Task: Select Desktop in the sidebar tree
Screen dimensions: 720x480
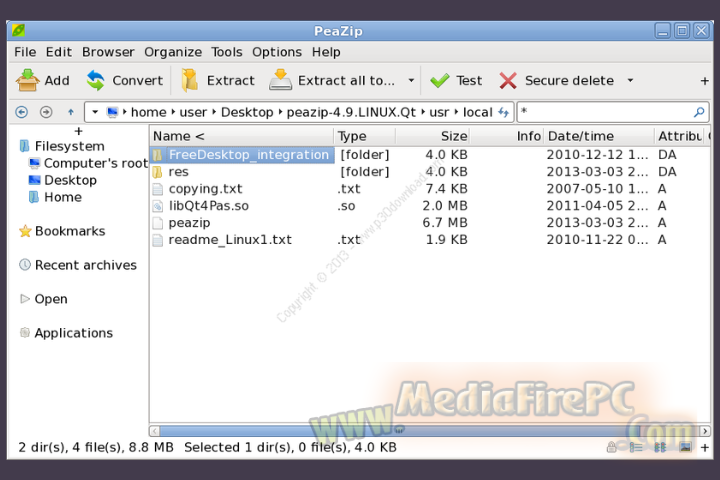Action: tap(63, 180)
